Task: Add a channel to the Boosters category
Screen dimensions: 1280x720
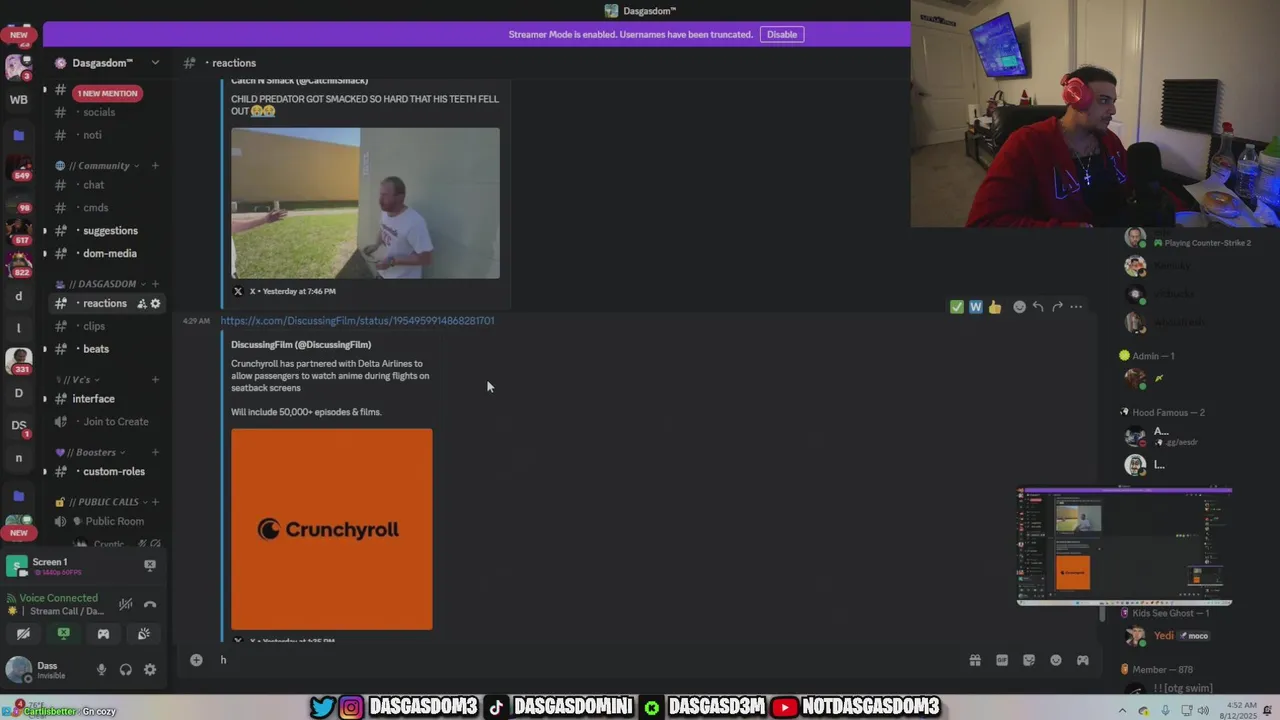Action: pos(155,452)
